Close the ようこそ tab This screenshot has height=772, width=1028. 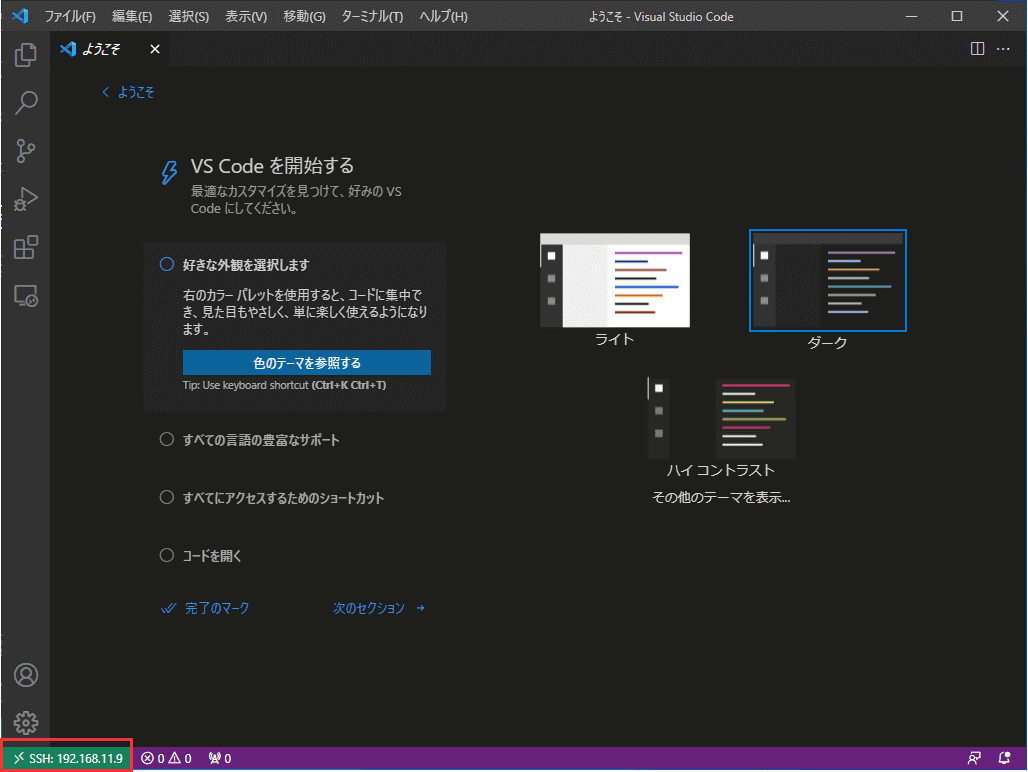(155, 49)
